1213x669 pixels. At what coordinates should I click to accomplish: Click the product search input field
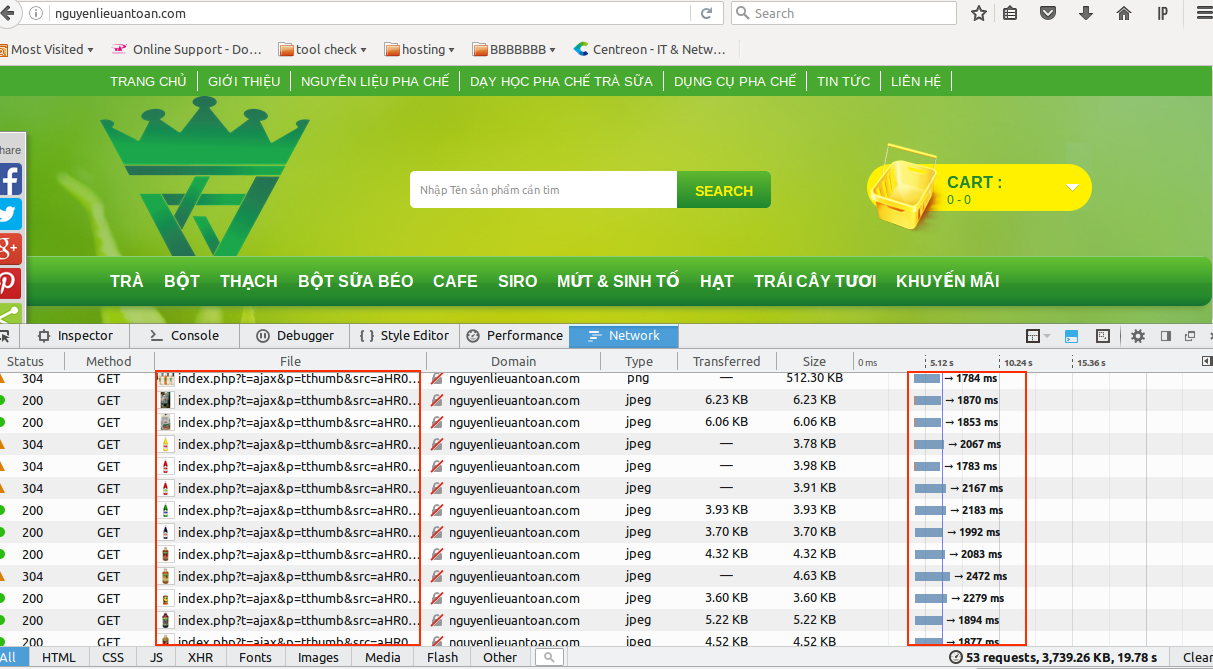coord(543,190)
